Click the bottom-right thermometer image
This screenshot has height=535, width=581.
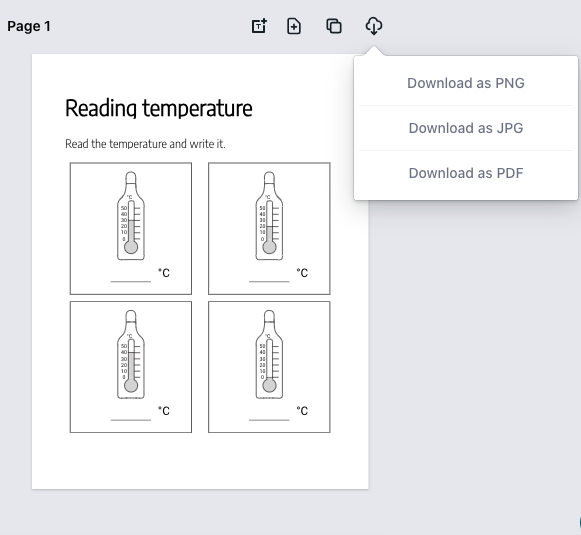[x=269, y=354]
